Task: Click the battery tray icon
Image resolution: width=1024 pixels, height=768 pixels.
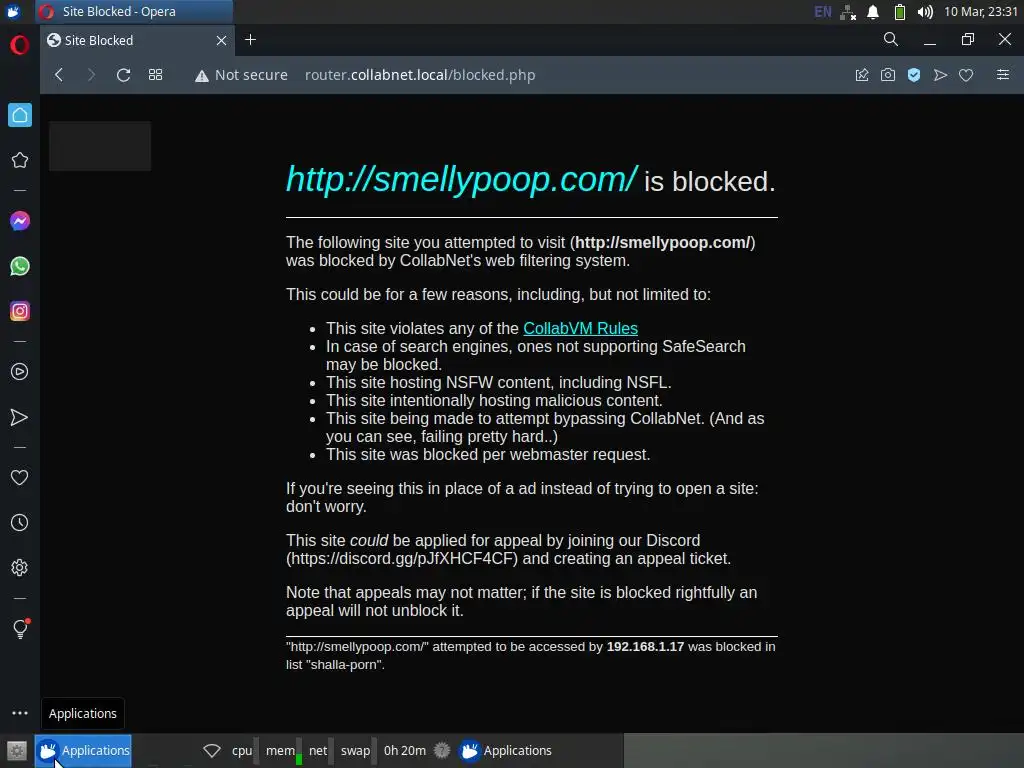Action: coord(899,12)
